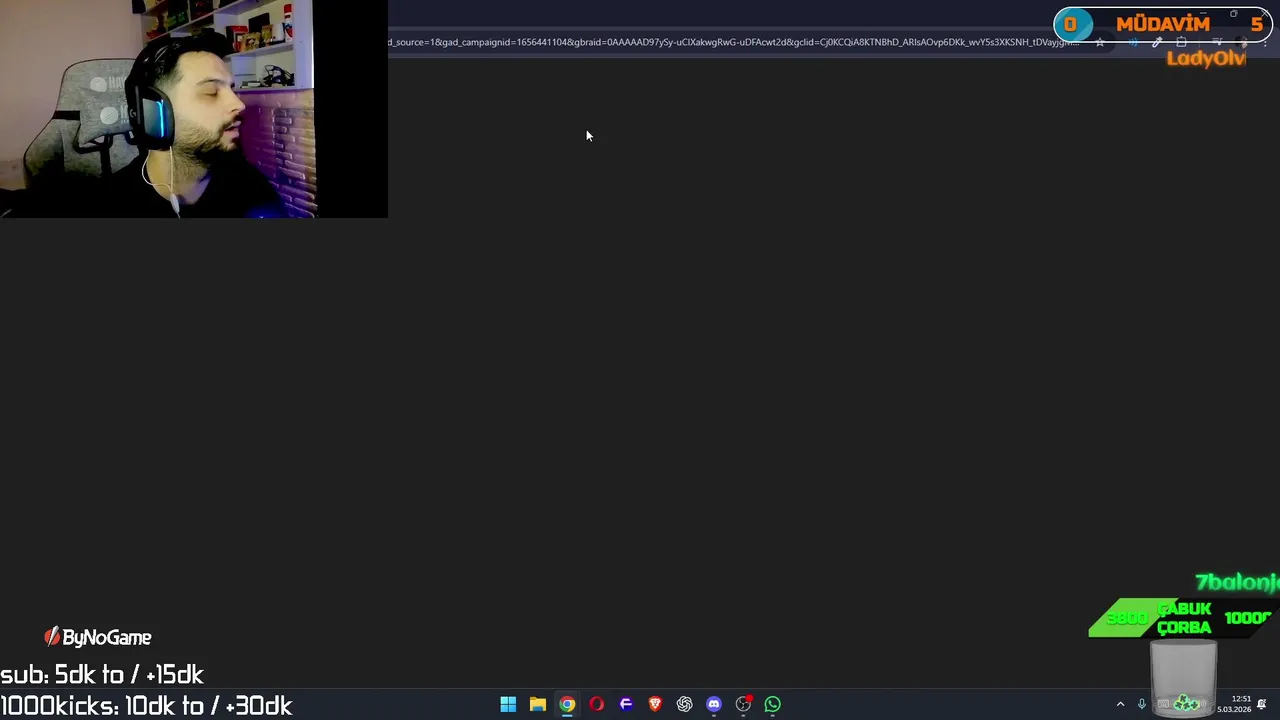Open the ChatGPT app in taskbar

point(684,704)
